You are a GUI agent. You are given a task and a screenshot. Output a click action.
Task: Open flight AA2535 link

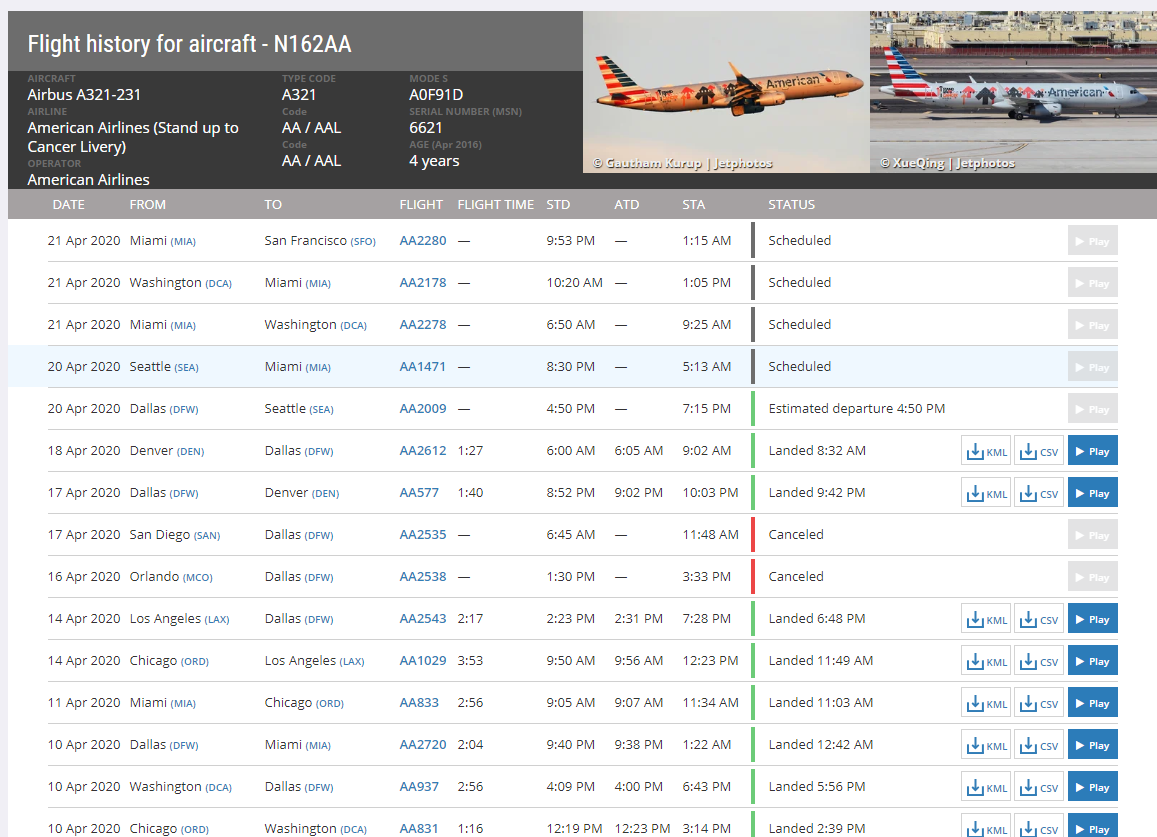pyautogui.click(x=423, y=535)
